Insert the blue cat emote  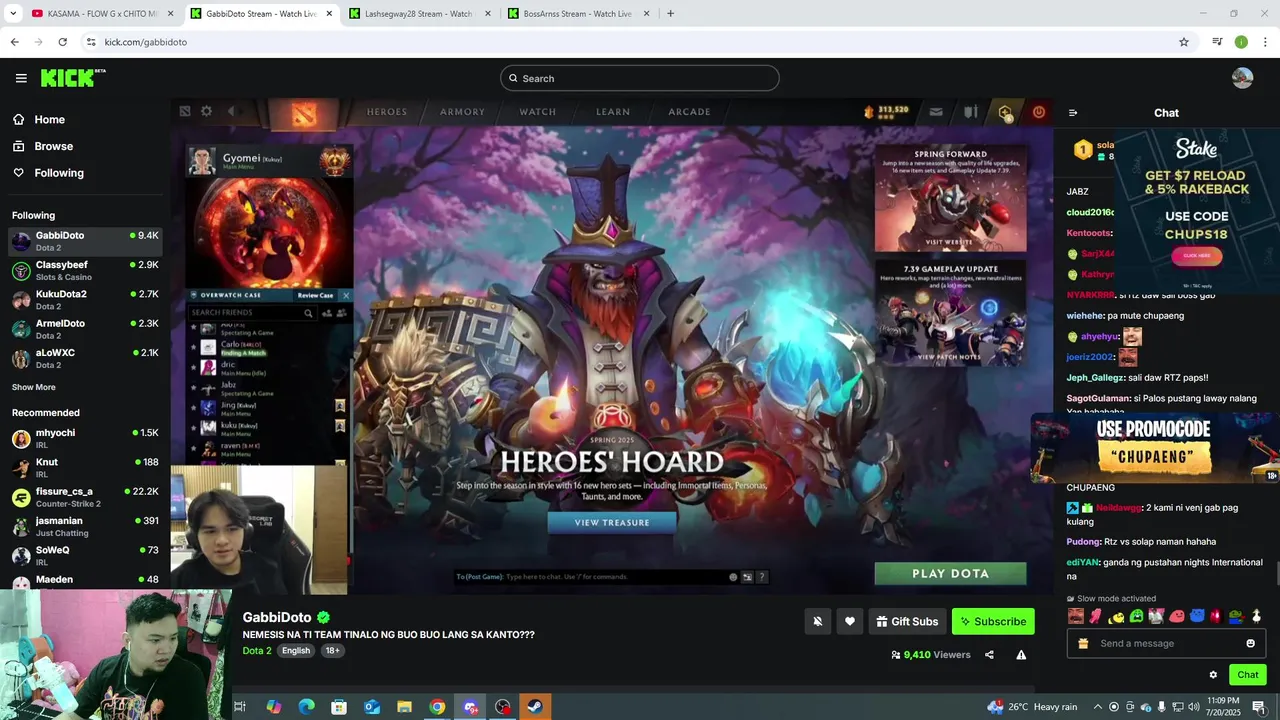[1197, 616]
